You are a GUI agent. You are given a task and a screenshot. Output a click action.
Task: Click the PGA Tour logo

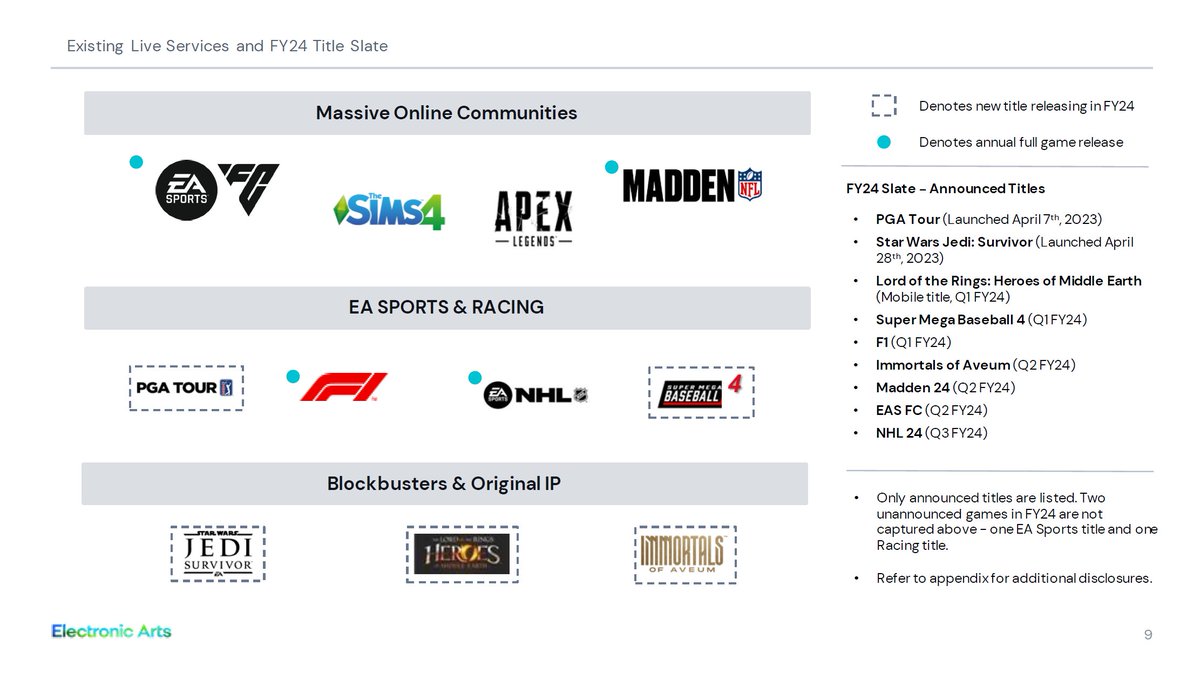coord(186,388)
